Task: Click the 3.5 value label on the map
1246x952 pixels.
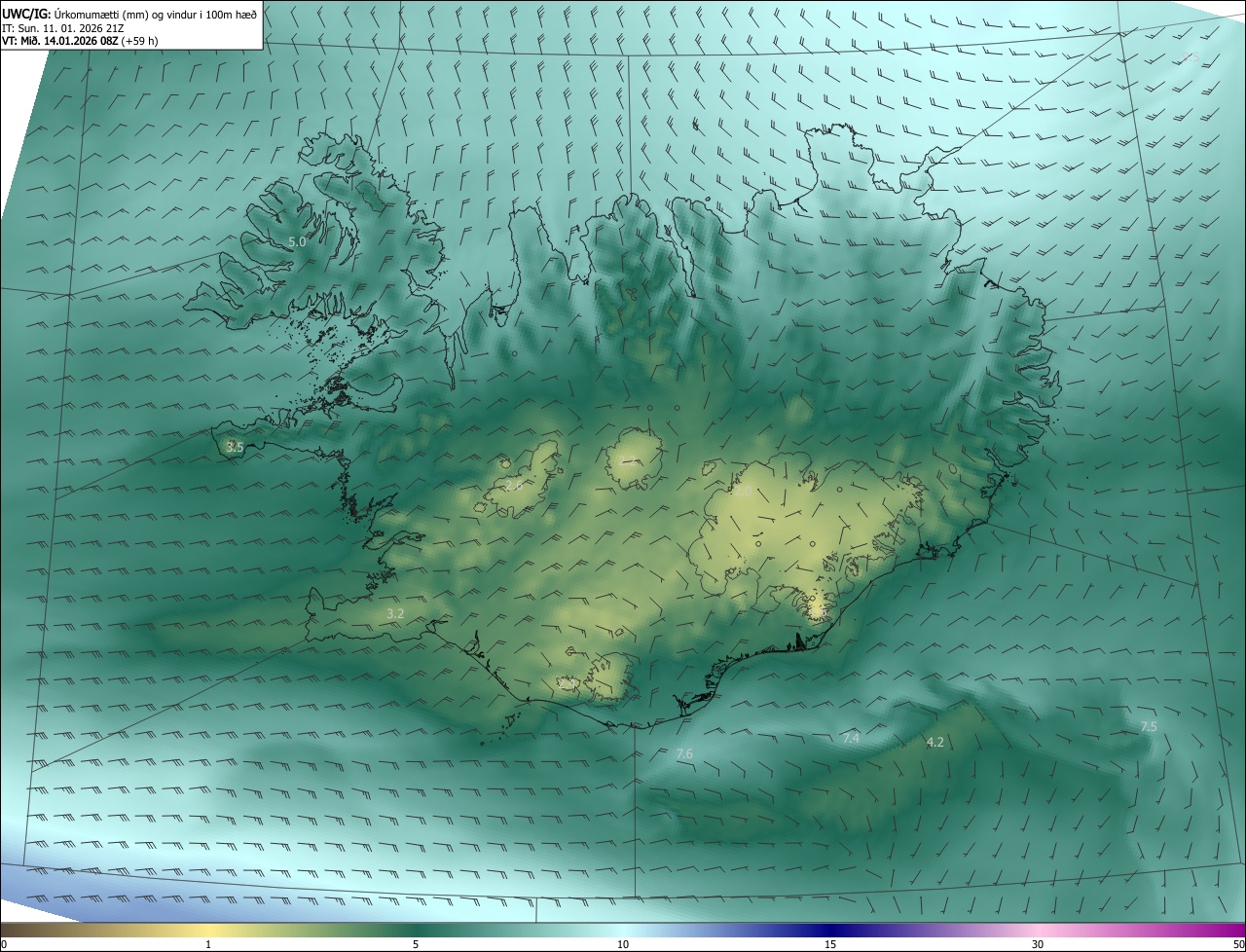Action: [x=235, y=447]
